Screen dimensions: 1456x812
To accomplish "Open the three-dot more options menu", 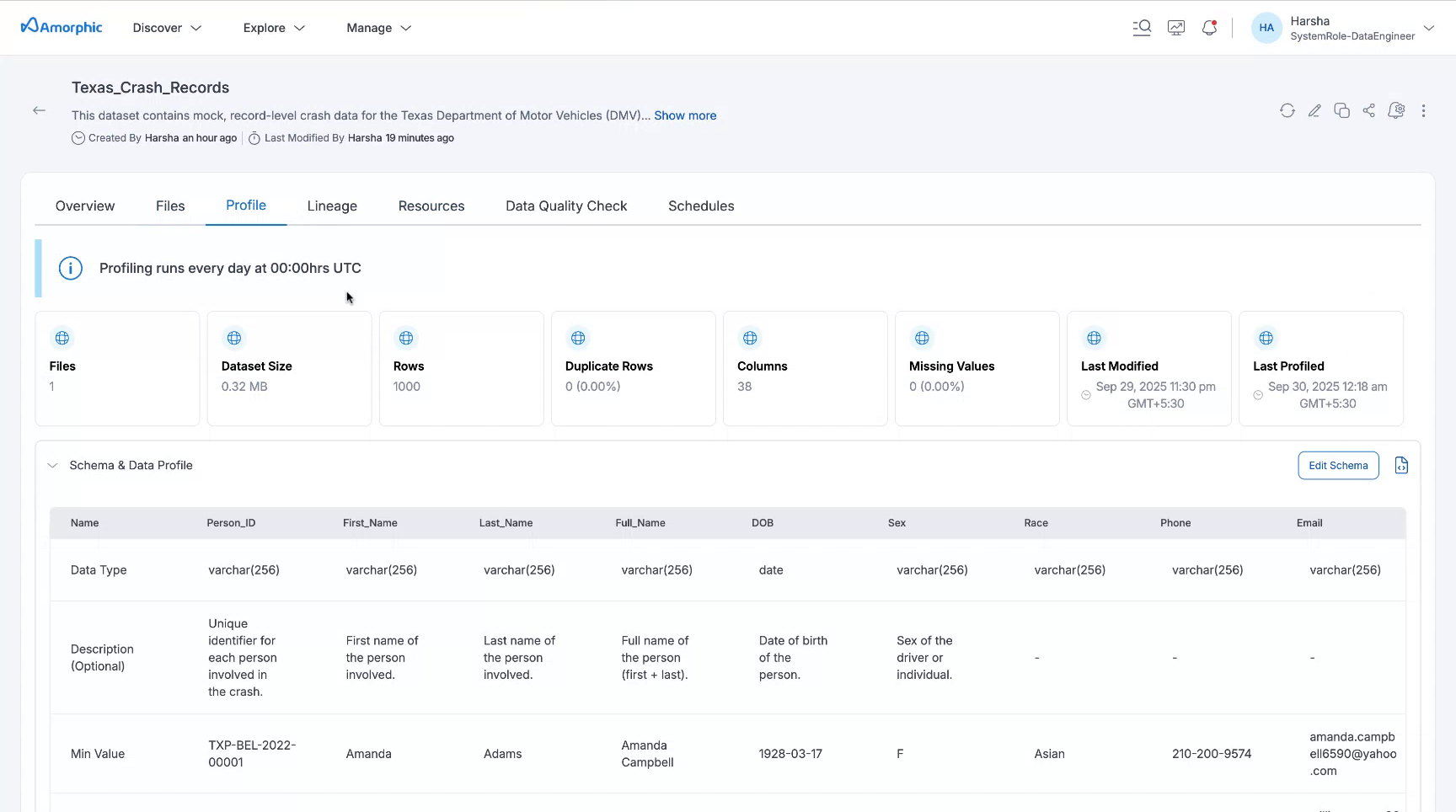I will point(1423,110).
